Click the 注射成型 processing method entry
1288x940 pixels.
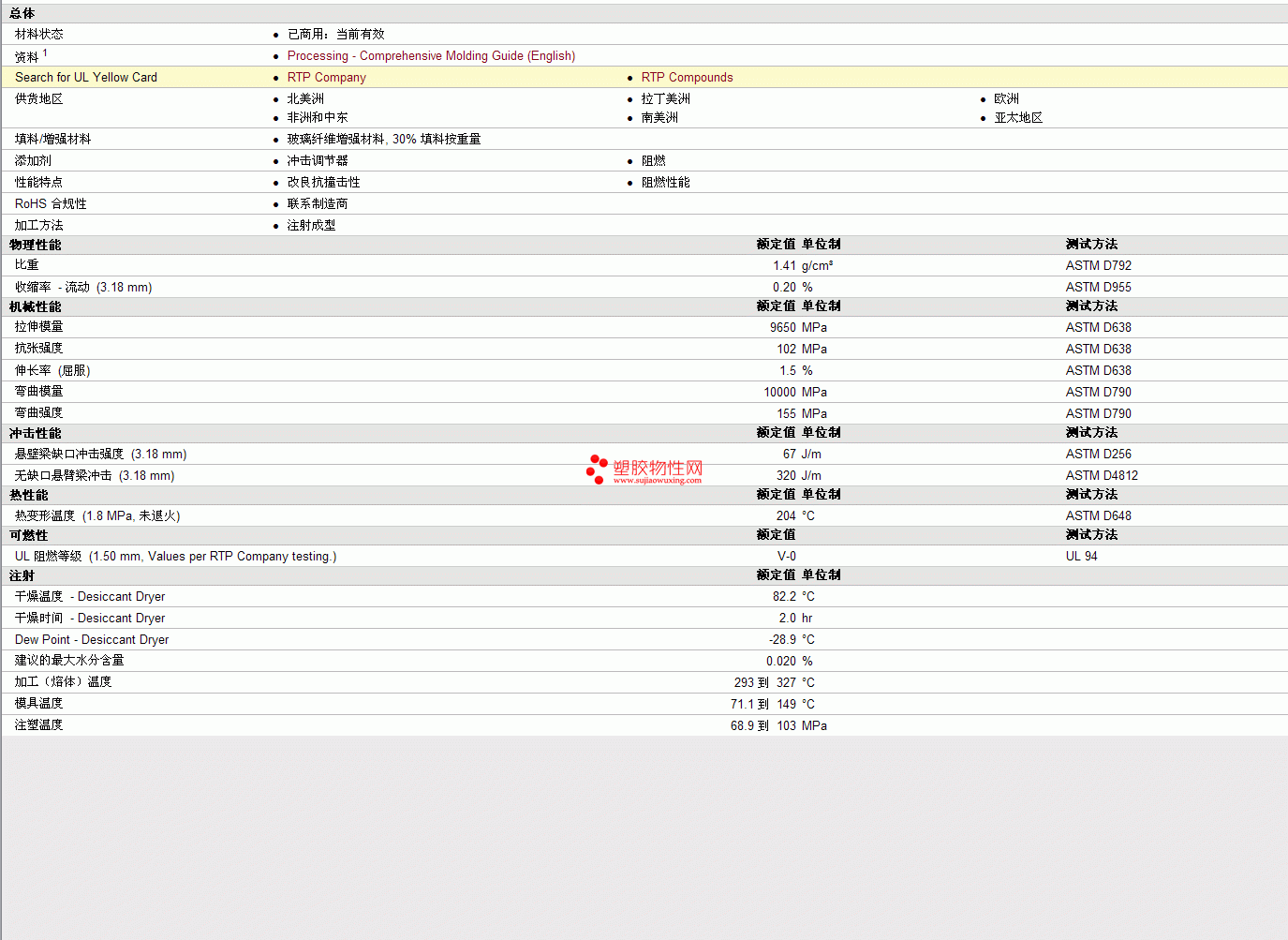[x=311, y=226]
